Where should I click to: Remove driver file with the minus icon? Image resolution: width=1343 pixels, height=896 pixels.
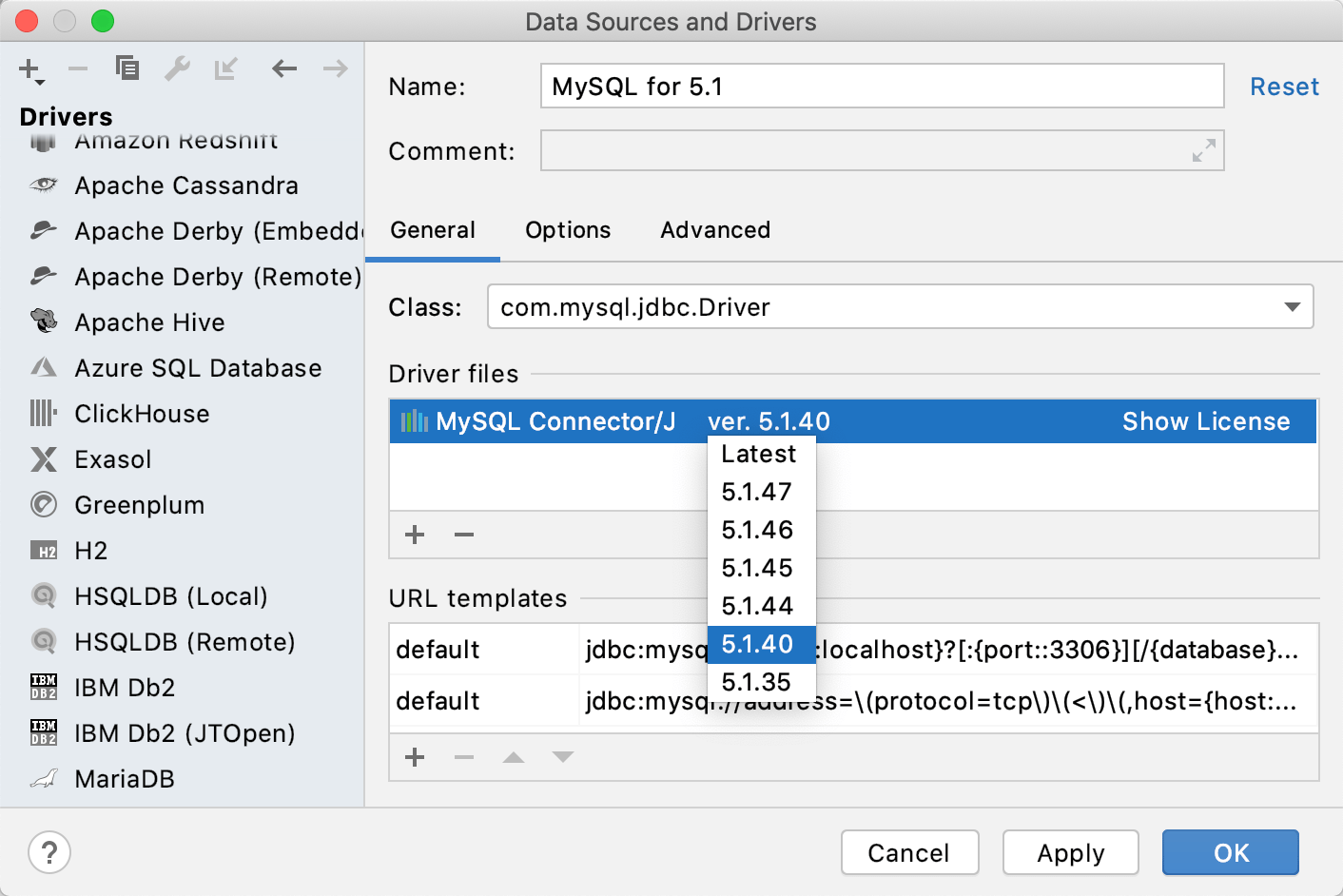pyautogui.click(x=464, y=535)
